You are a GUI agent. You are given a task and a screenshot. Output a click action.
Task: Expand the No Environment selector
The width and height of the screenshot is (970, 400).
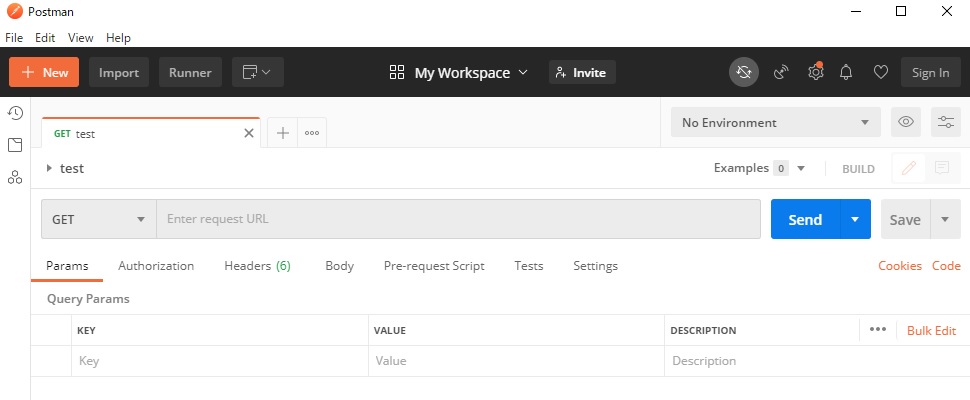coord(775,122)
